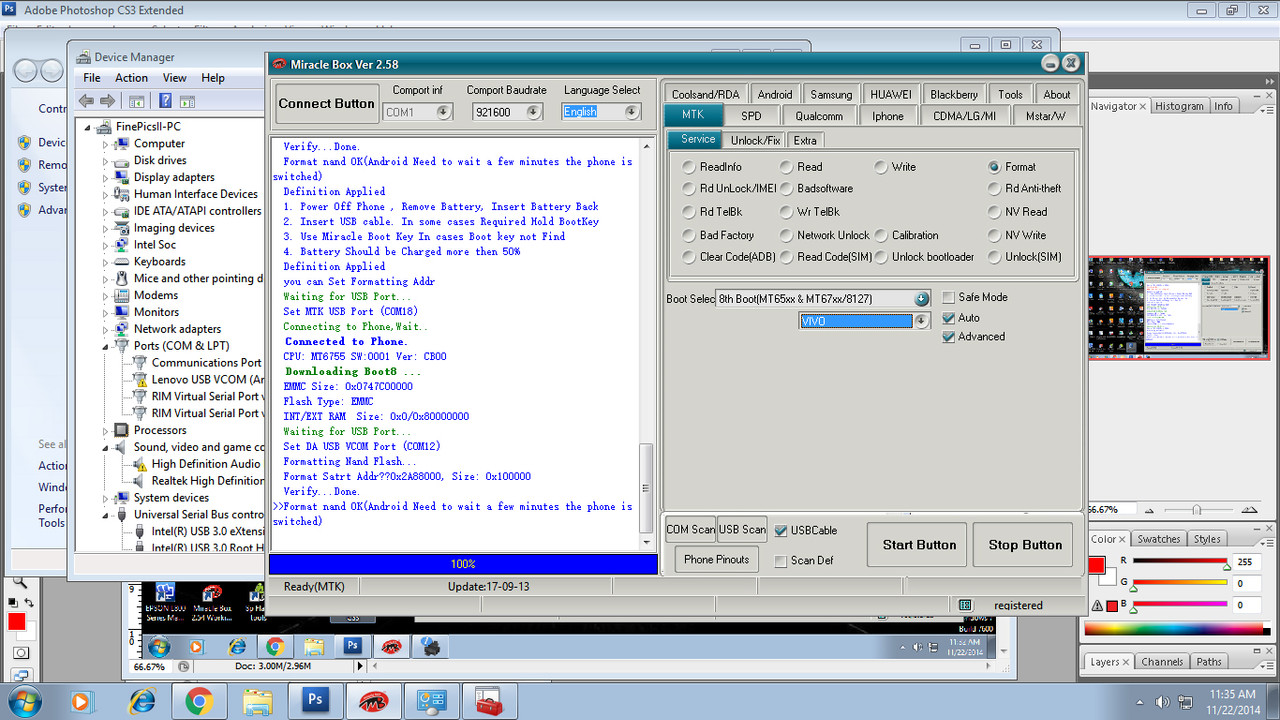
Task: Click the High Definition Audio device icon
Action: (141, 464)
